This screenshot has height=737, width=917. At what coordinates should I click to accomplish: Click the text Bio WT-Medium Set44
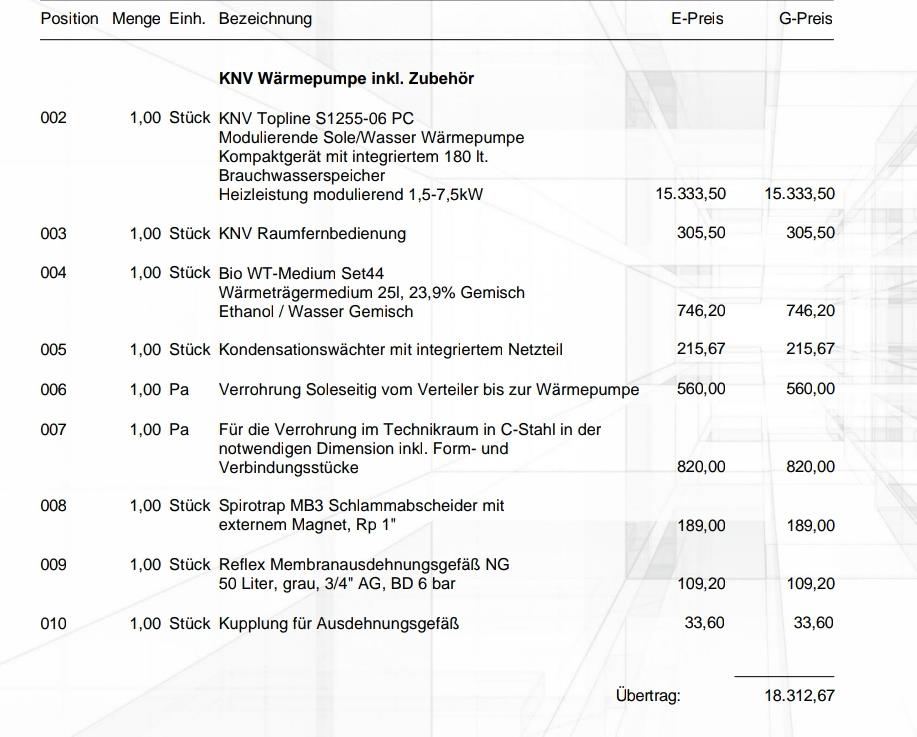click(301, 273)
